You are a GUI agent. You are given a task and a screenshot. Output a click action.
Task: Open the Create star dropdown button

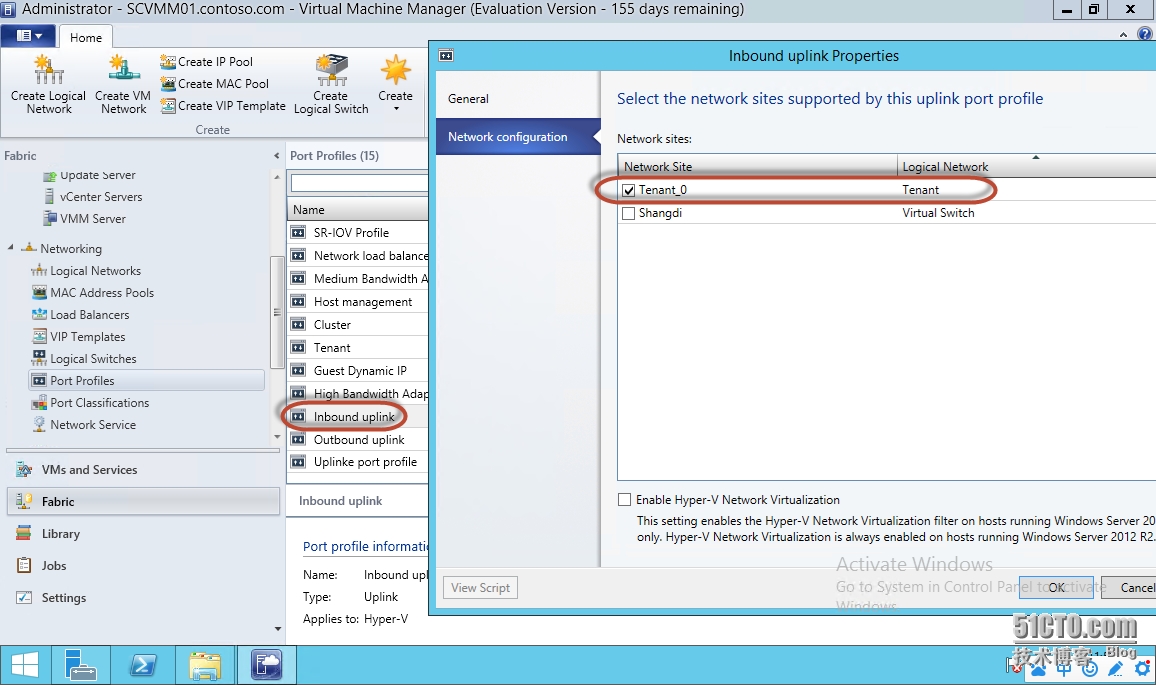396,84
